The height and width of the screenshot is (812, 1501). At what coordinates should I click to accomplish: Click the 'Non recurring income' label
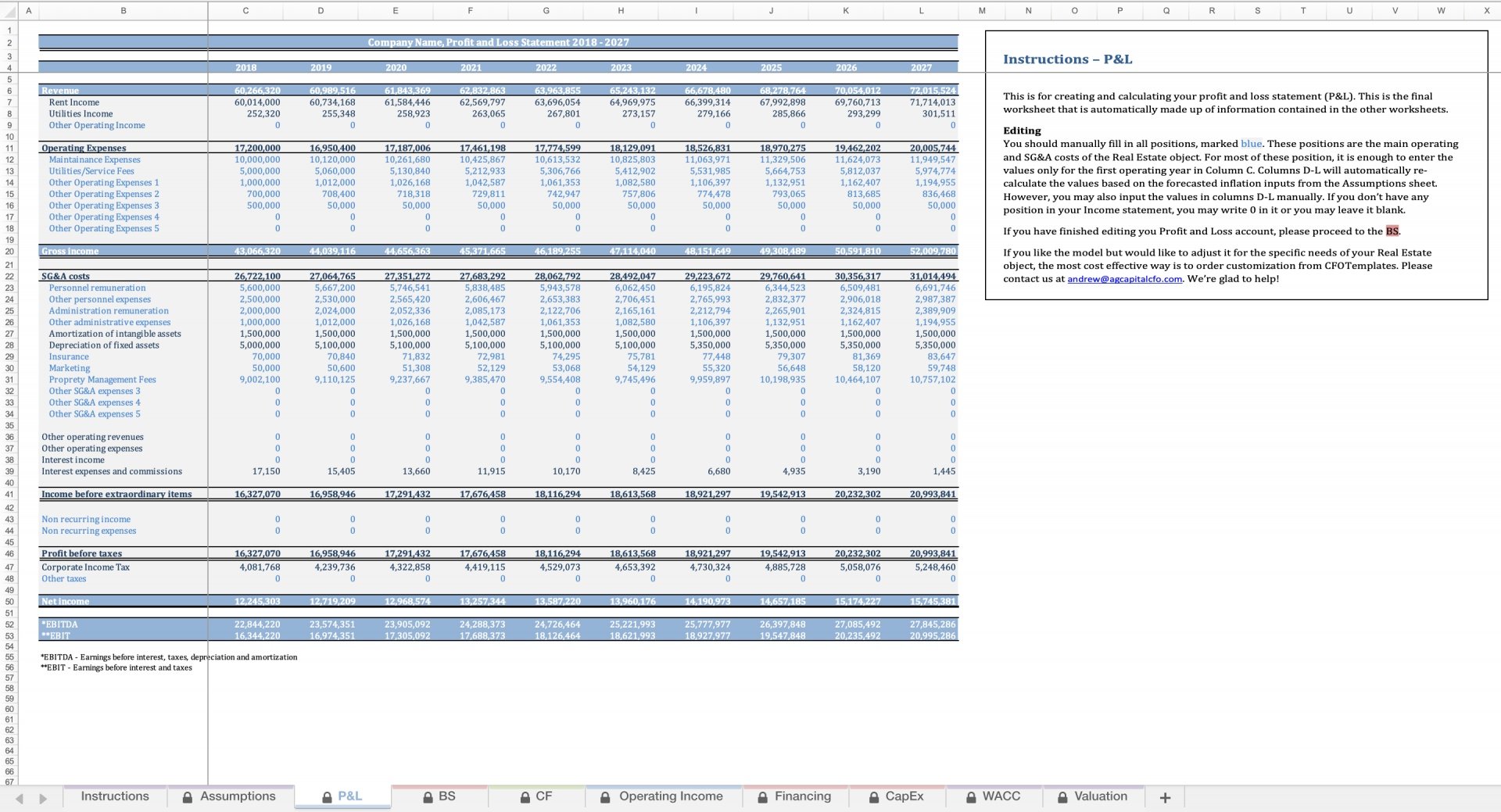[86, 520]
